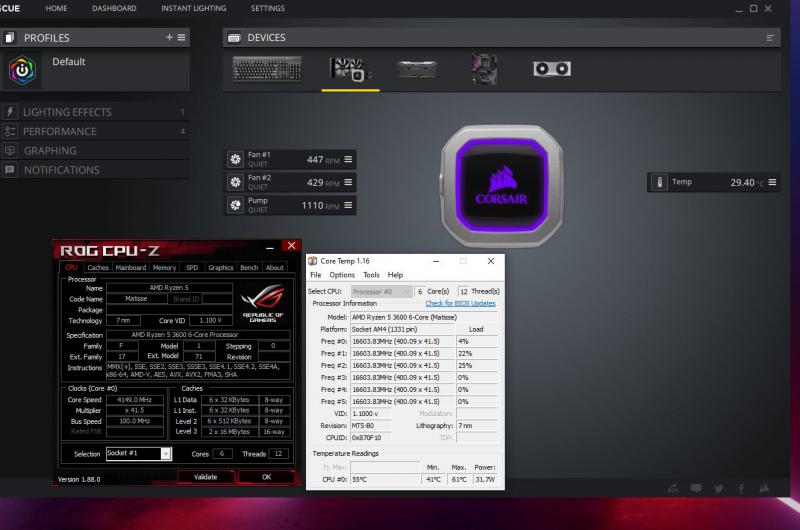This screenshot has height=530, width=800.
Task: Add a new profile with plus icon
Action: click(169, 37)
